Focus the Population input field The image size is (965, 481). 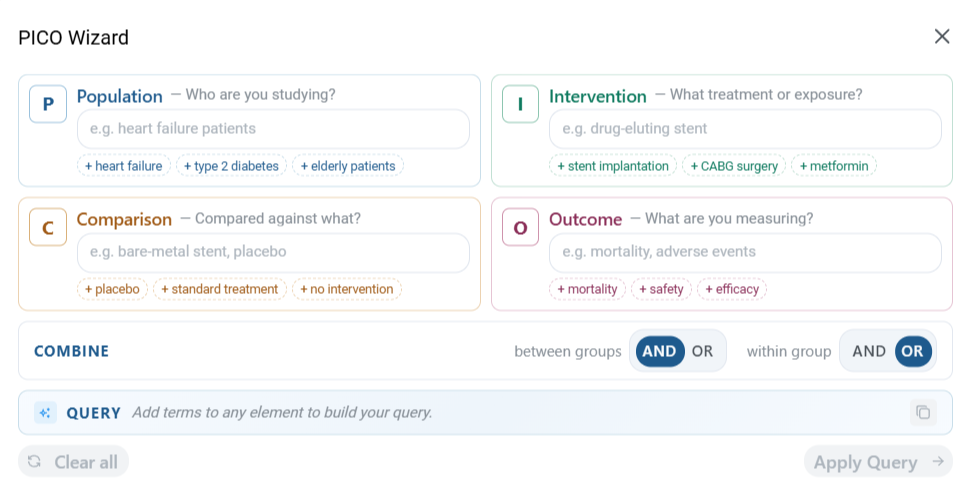(273, 129)
